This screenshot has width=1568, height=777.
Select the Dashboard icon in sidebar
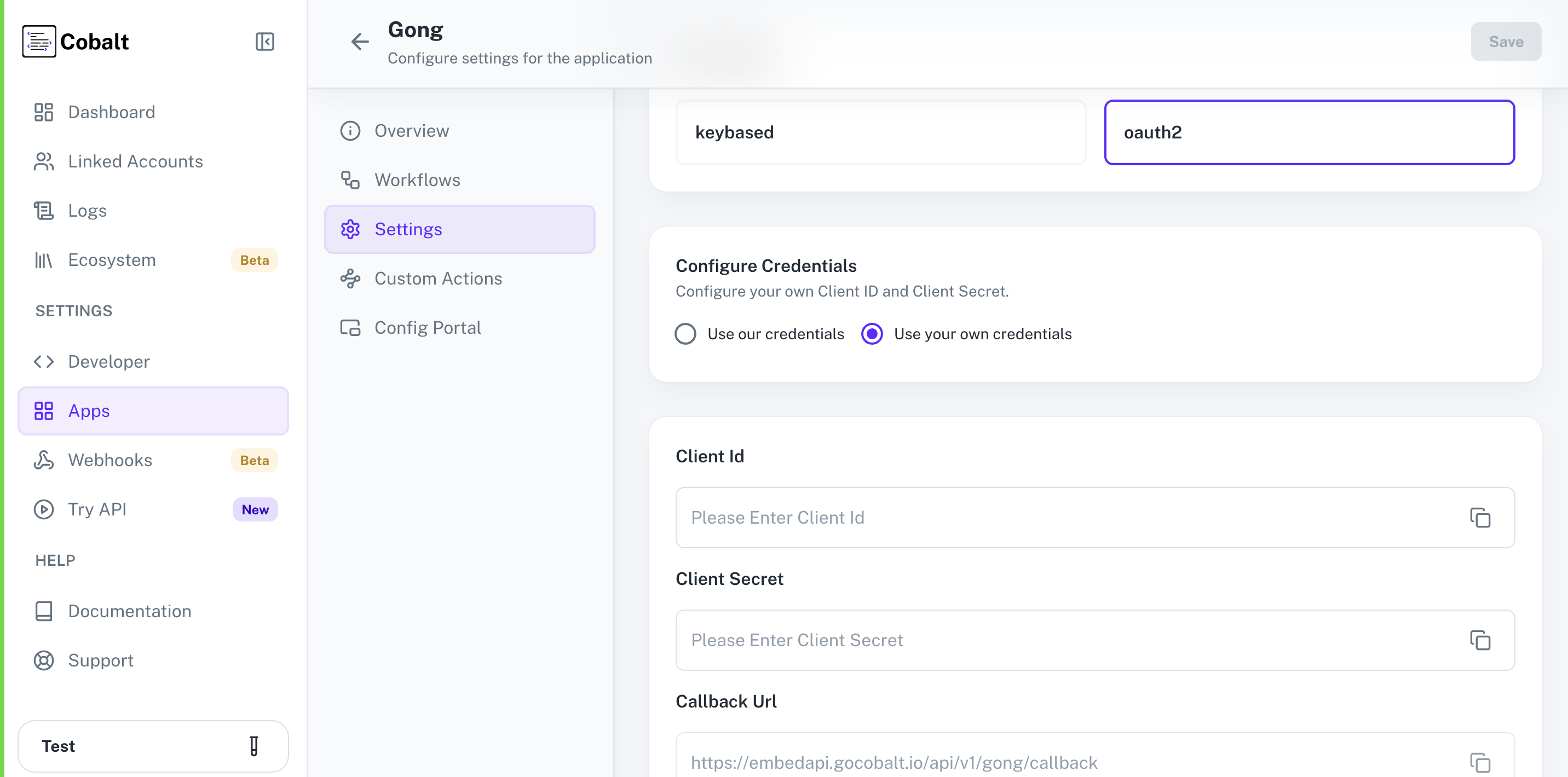(43, 112)
